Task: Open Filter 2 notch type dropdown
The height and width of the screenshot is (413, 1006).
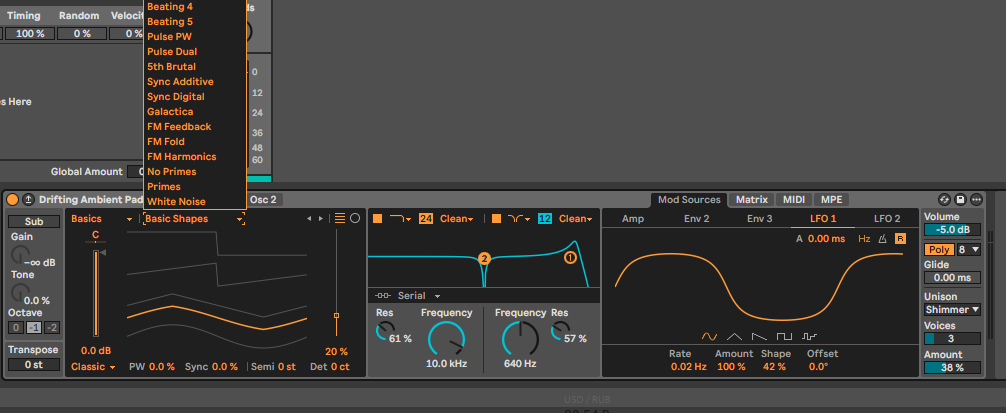Action: point(519,219)
